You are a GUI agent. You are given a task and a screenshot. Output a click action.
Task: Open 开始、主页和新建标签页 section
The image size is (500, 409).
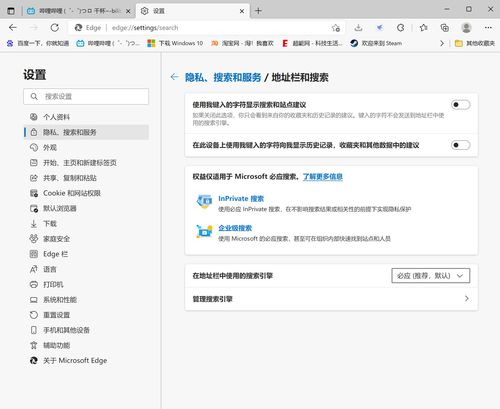[86, 163]
